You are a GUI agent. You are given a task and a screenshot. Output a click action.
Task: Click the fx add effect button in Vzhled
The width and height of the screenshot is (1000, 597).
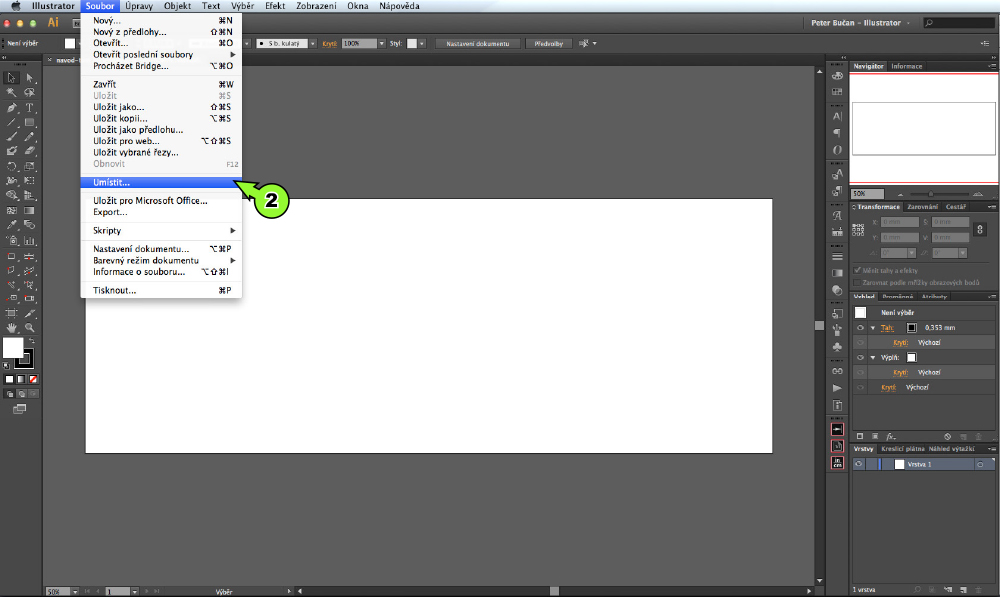891,436
